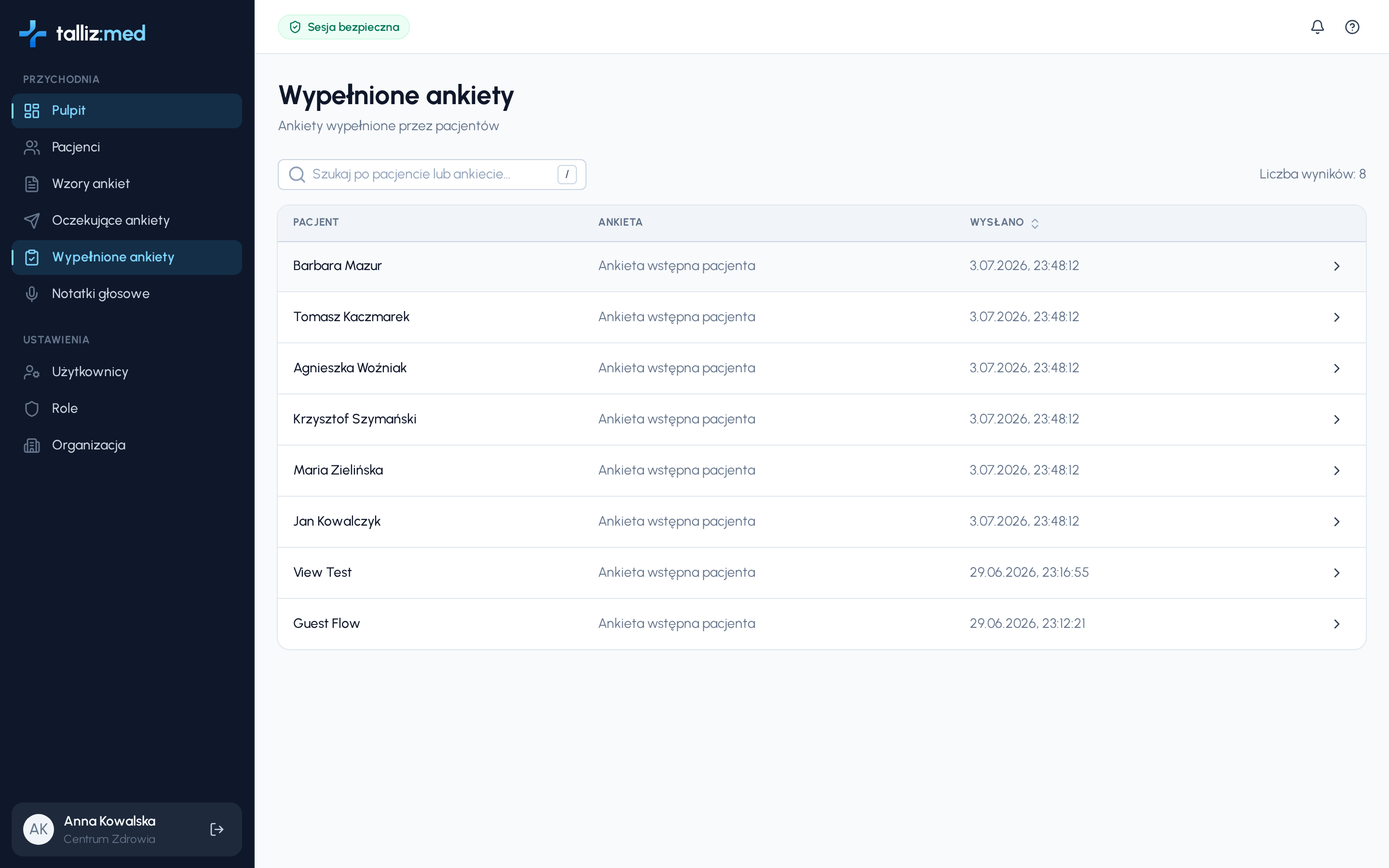Click the talliz:med logo icon
1389x868 pixels.
pyautogui.click(x=33, y=33)
